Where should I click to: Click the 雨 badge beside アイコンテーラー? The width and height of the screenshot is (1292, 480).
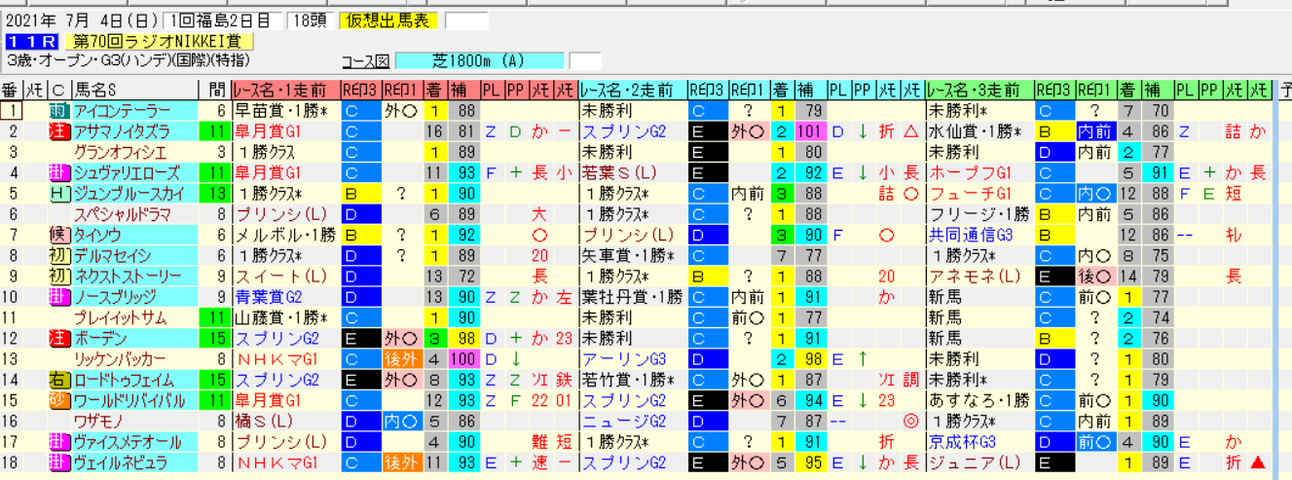[x=59, y=111]
